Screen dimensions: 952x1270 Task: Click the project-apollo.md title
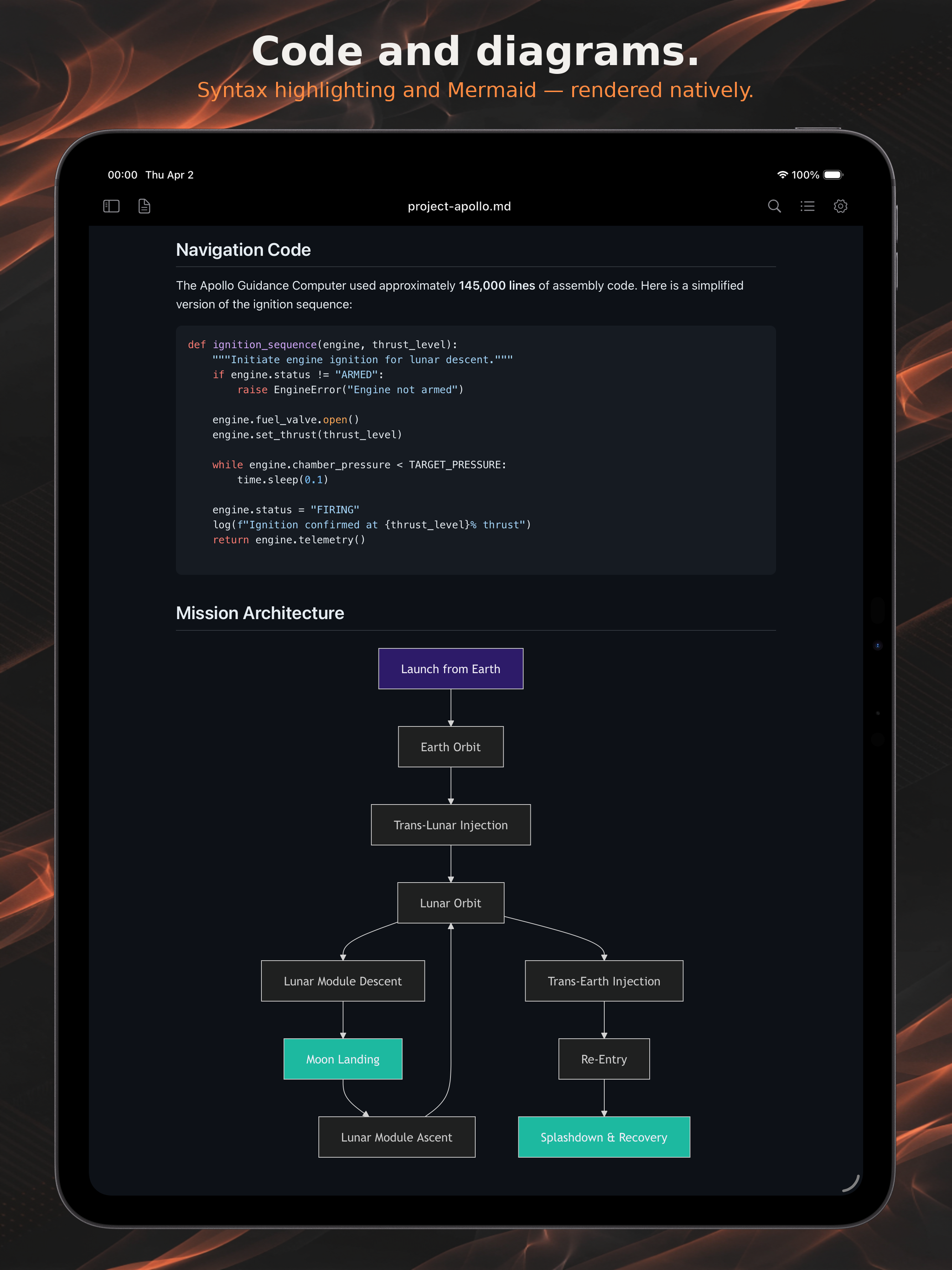(x=459, y=206)
